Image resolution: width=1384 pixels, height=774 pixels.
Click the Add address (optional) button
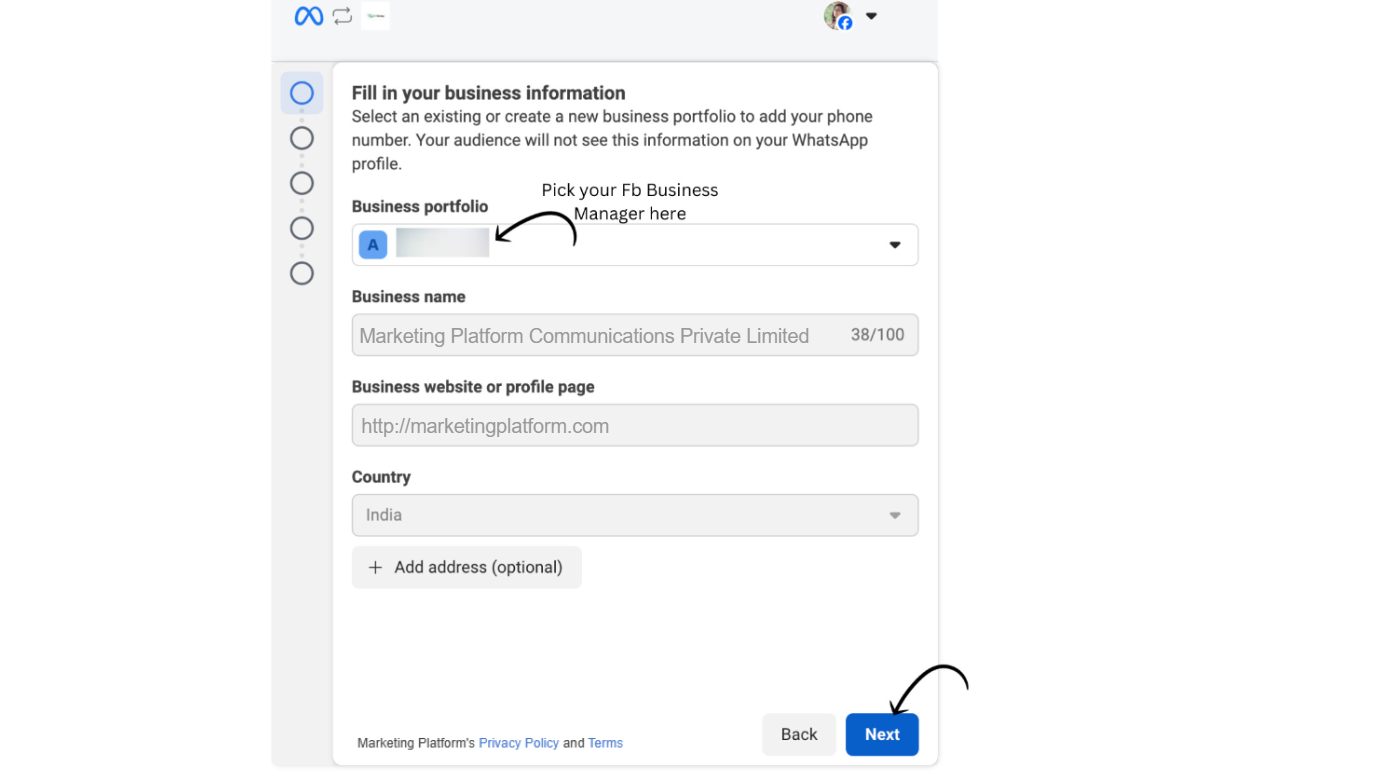click(x=467, y=567)
